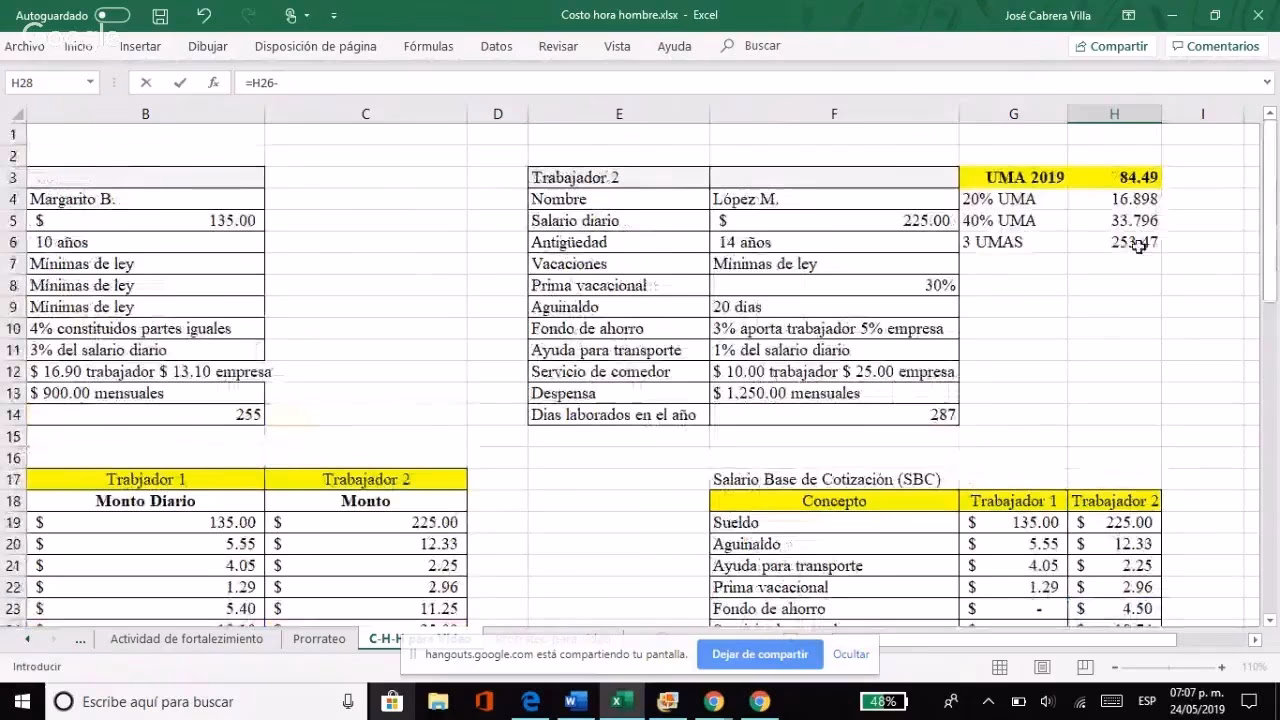
Task: Open Word from the taskbar
Action: [575, 701]
